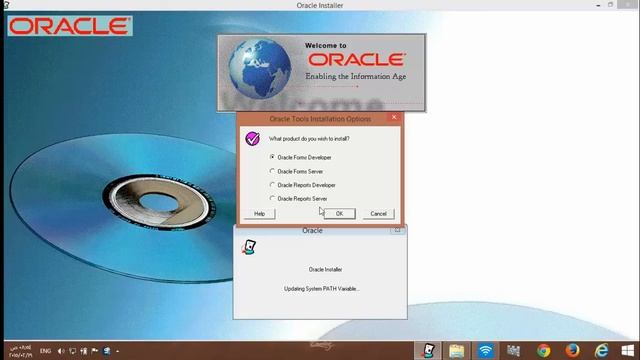The height and width of the screenshot is (360, 640).
Task: Click the 'Updating System PATH Variable...' status text
Action: pyautogui.click(x=322, y=289)
